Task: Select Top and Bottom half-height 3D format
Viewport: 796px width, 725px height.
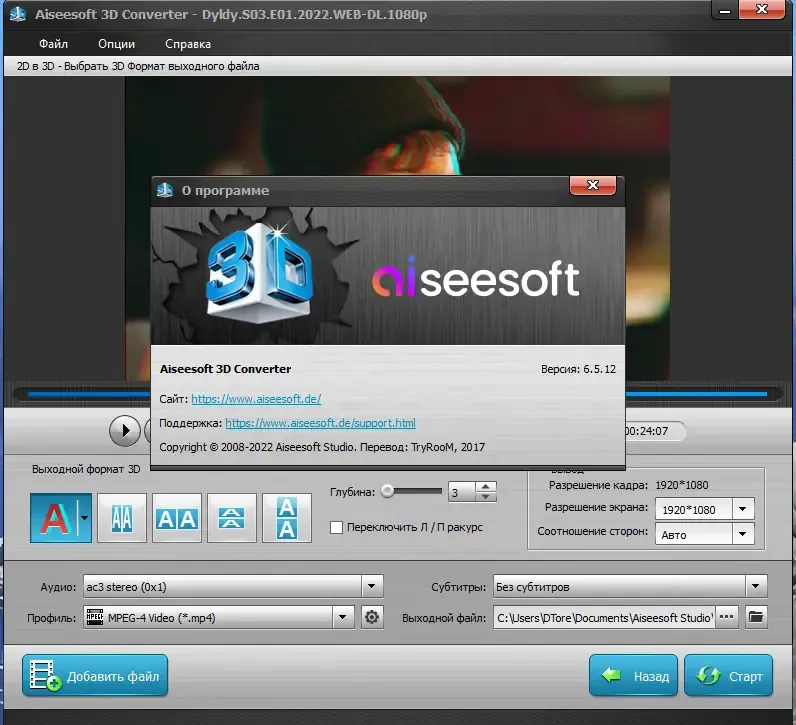Action: point(231,518)
